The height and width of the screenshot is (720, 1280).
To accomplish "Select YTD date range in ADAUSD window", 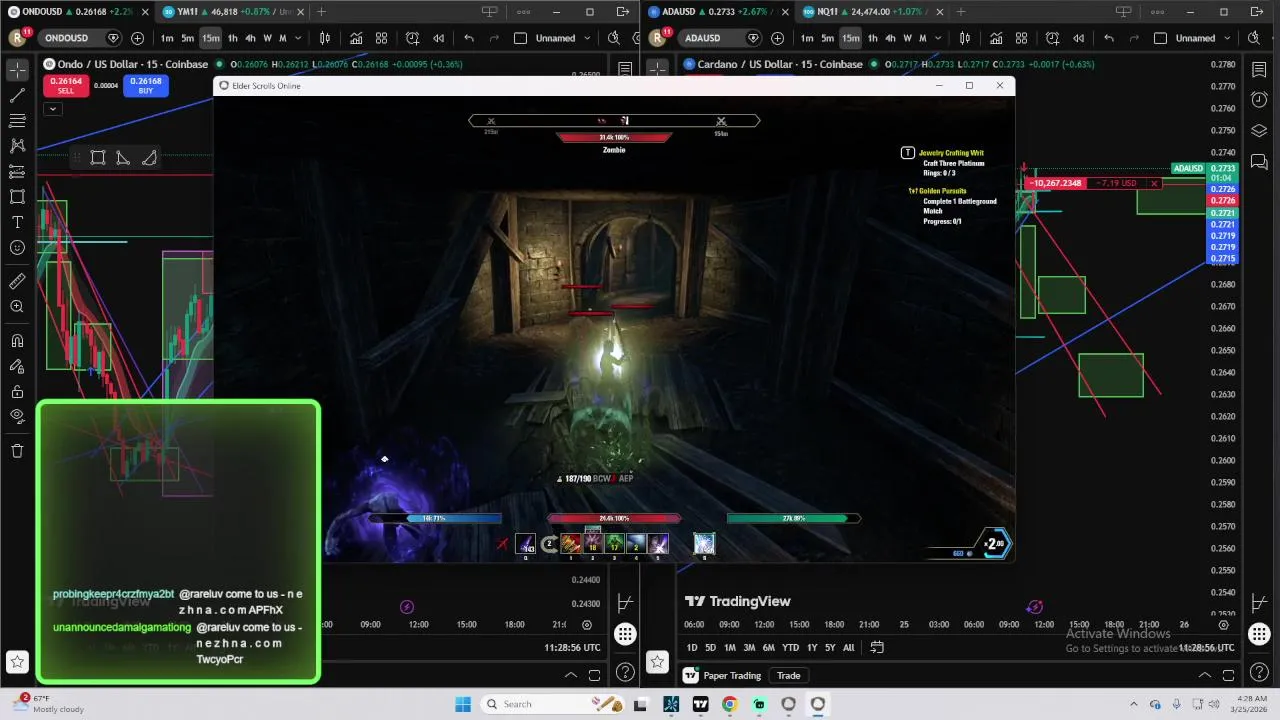I will 790,647.
